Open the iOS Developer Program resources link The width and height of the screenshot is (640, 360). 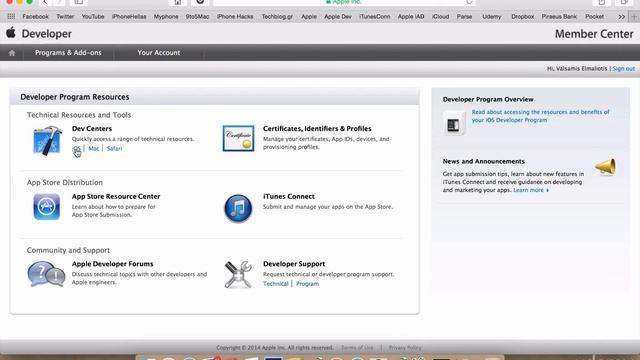click(540, 116)
